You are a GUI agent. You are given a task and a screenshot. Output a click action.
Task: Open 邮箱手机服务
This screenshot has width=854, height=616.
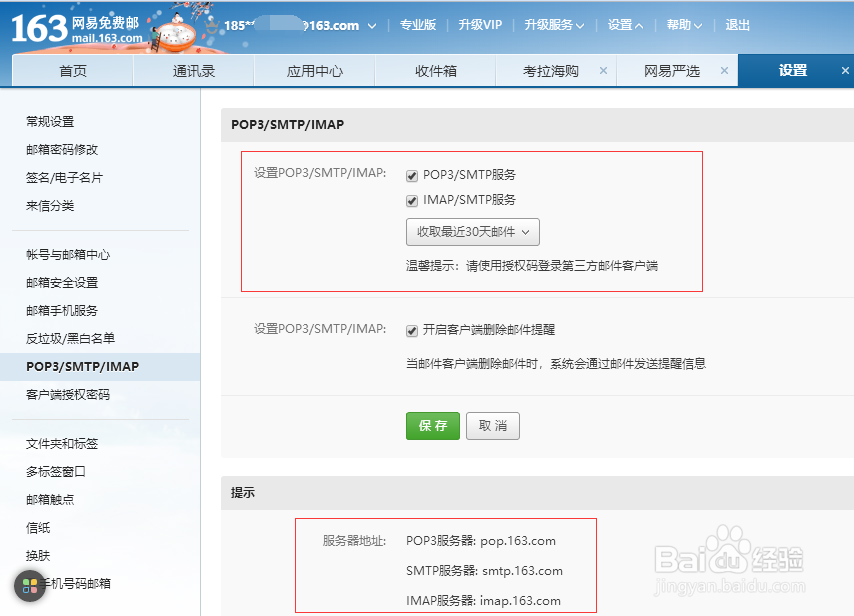62,310
